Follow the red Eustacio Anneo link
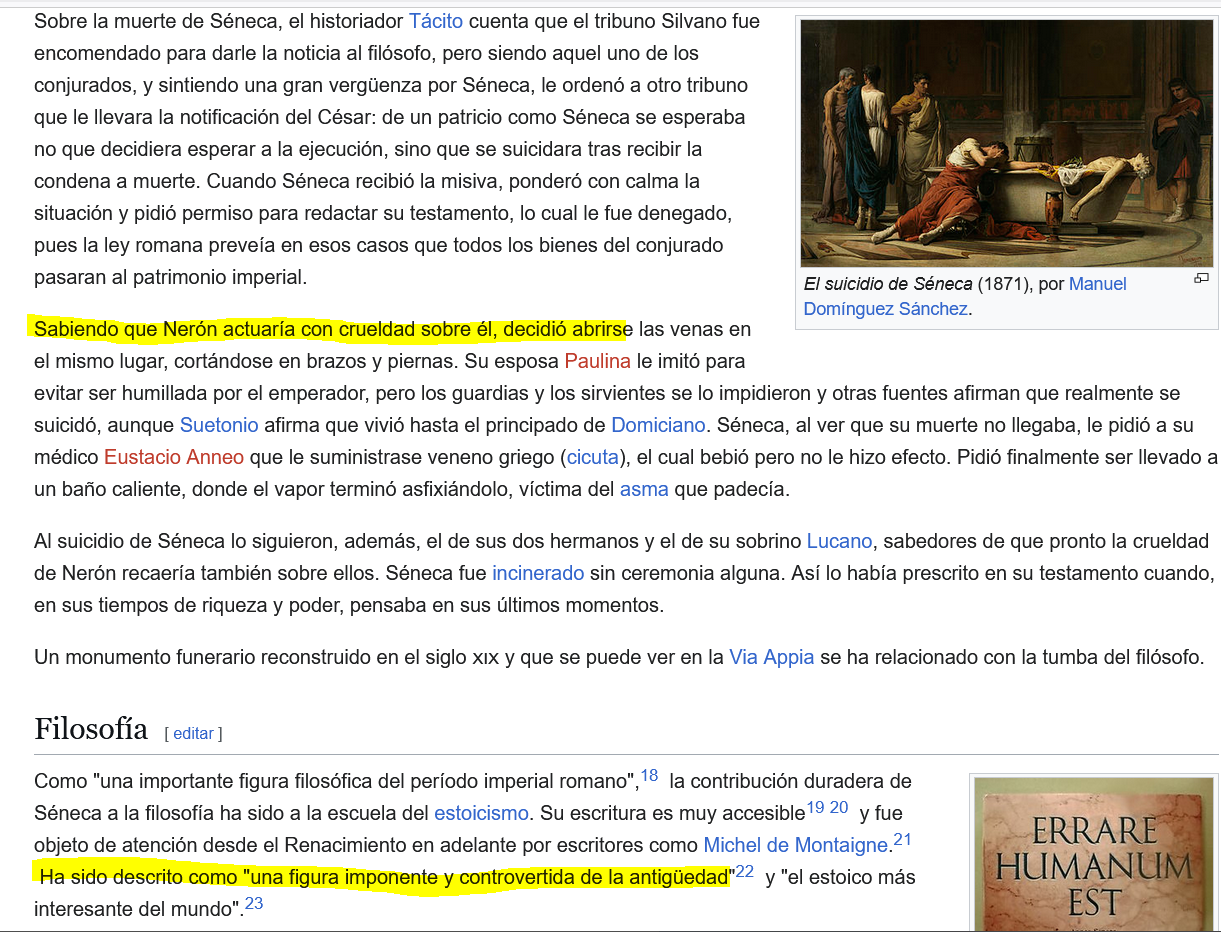 pos(174,457)
